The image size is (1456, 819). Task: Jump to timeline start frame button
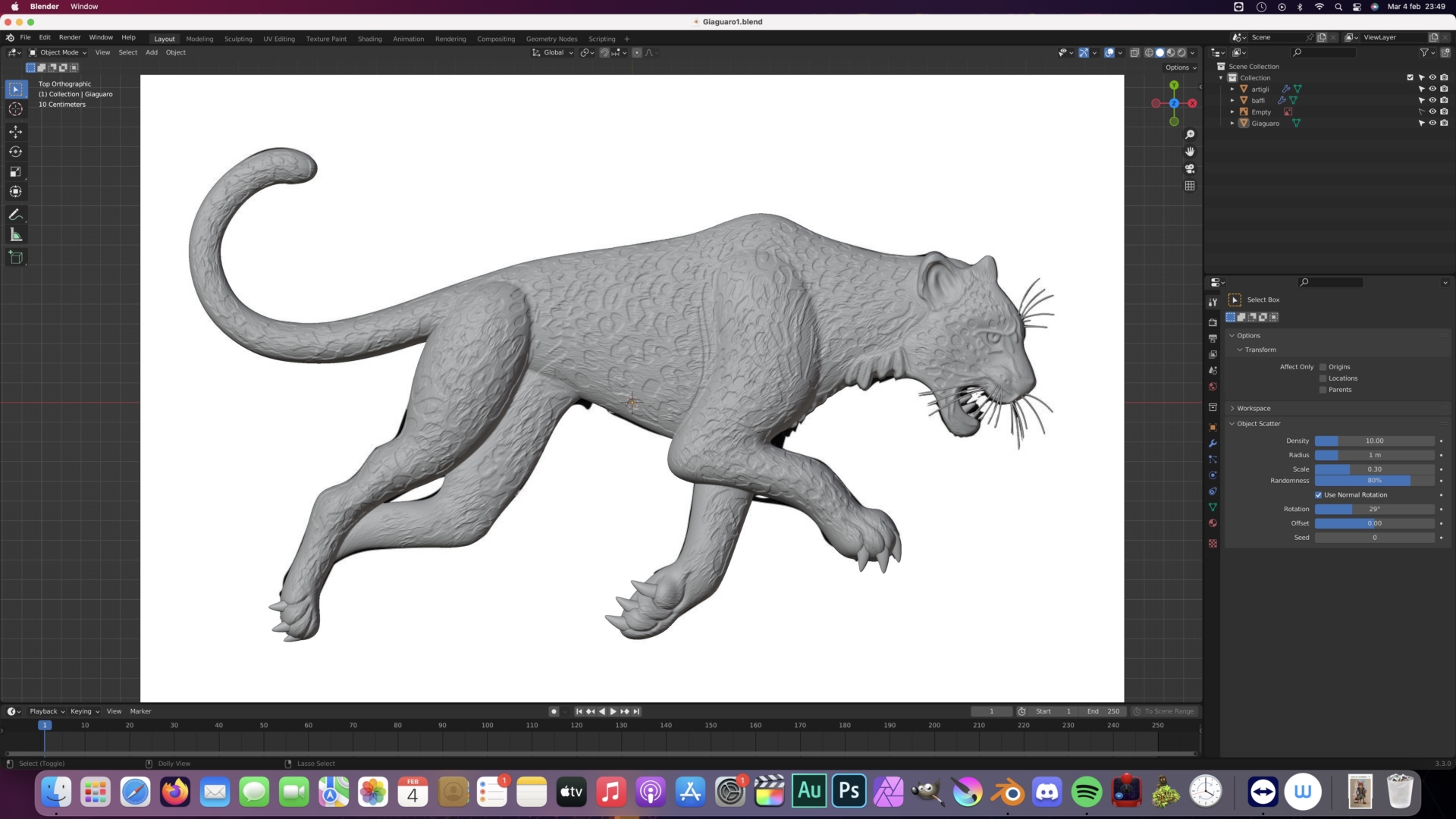(579, 711)
